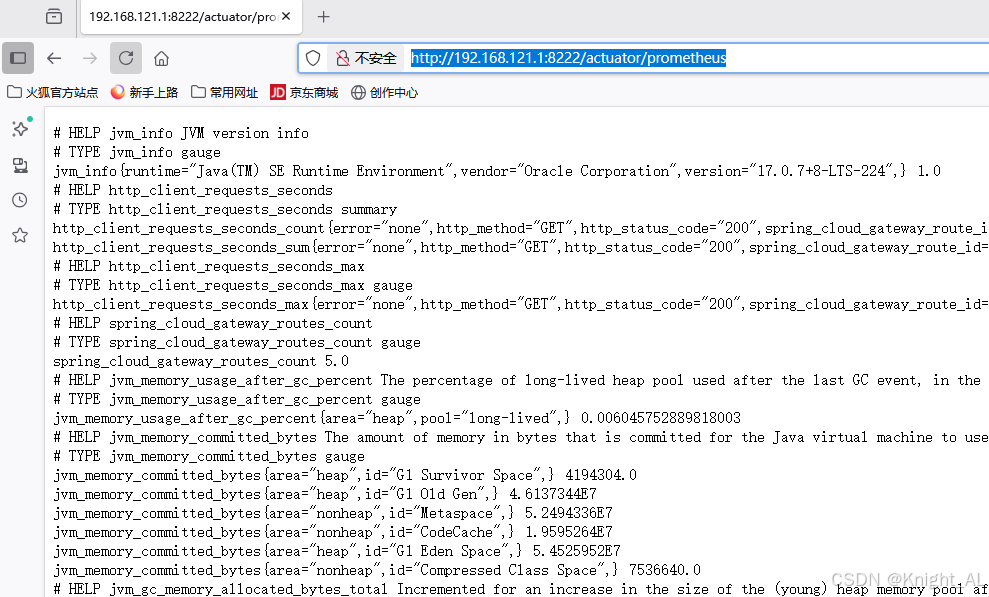
Task: Click the G1 Survivor Space committed bytes line
Action: tap(345, 475)
